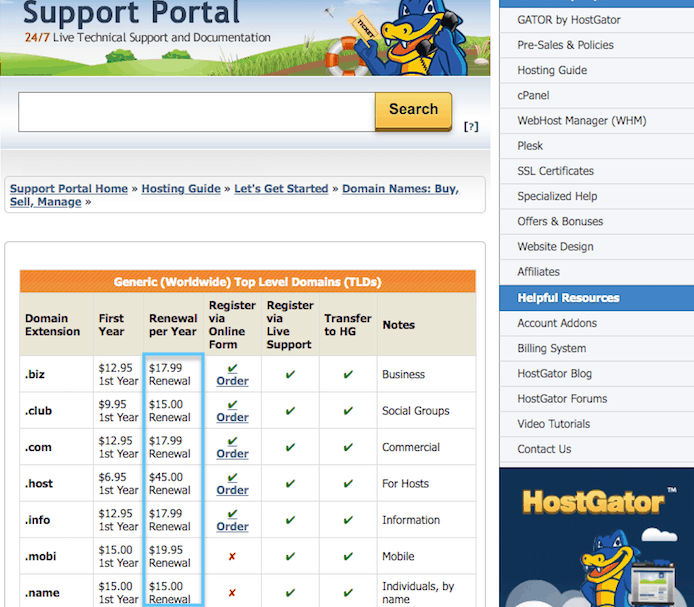Select the $9.95 1st Year cell for .club
This screenshot has width=694, height=607.
118,411
